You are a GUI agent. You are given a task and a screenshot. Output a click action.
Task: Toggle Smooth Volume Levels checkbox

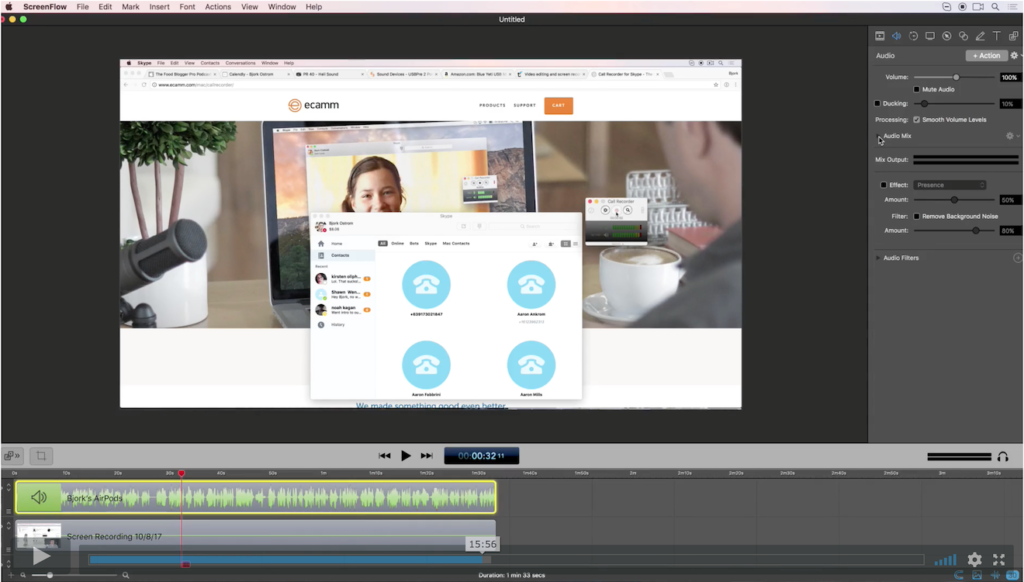(x=916, y=120)
